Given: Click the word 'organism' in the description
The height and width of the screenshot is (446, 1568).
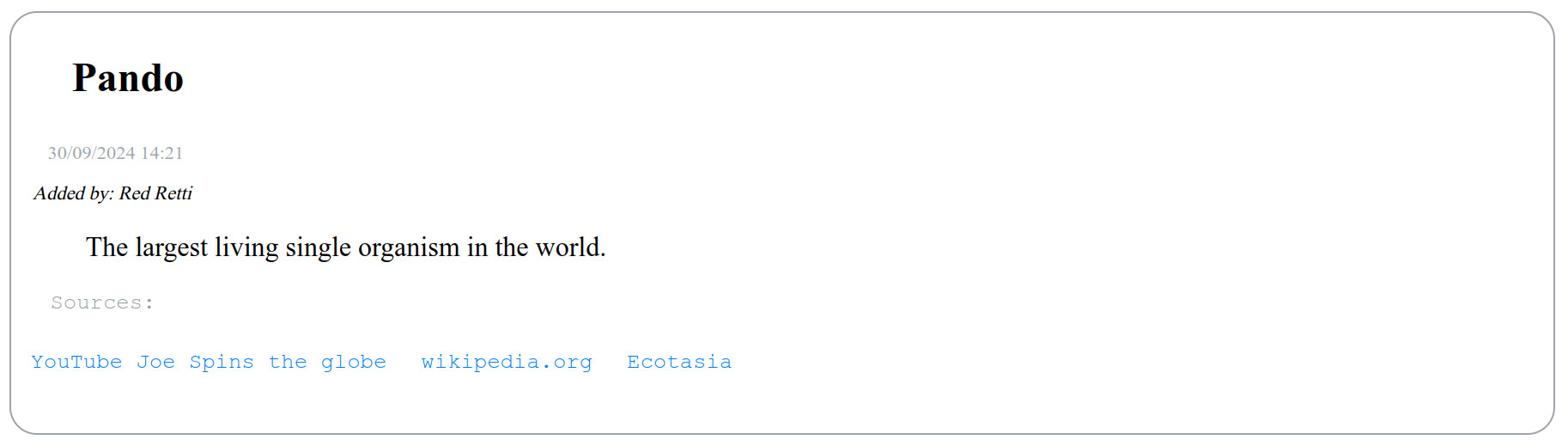Looking at the screenshot, I should [409, 247].
